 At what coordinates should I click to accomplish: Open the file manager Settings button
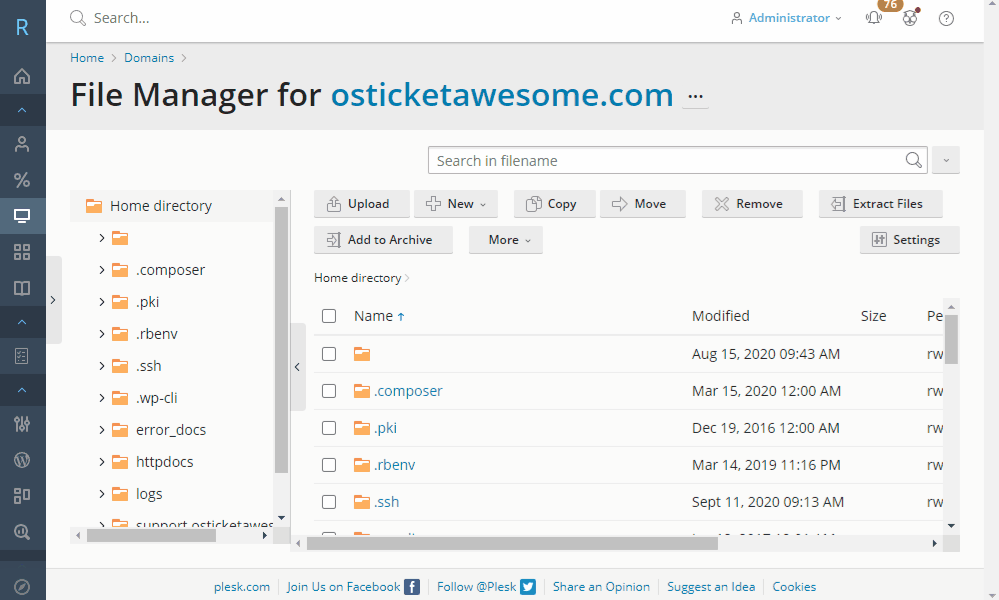[x=910, y=240]
